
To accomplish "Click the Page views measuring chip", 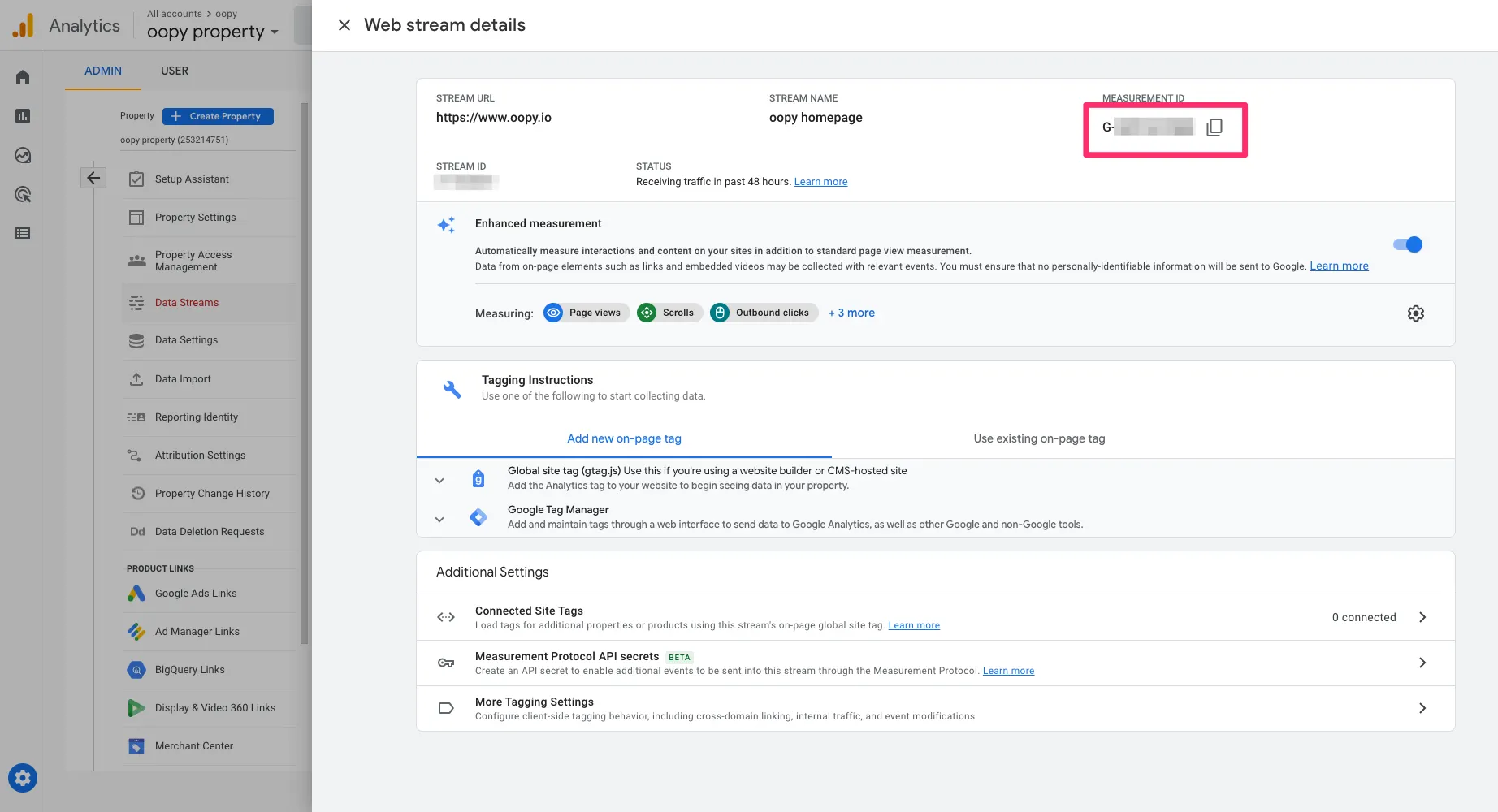I will click(586, 313).
